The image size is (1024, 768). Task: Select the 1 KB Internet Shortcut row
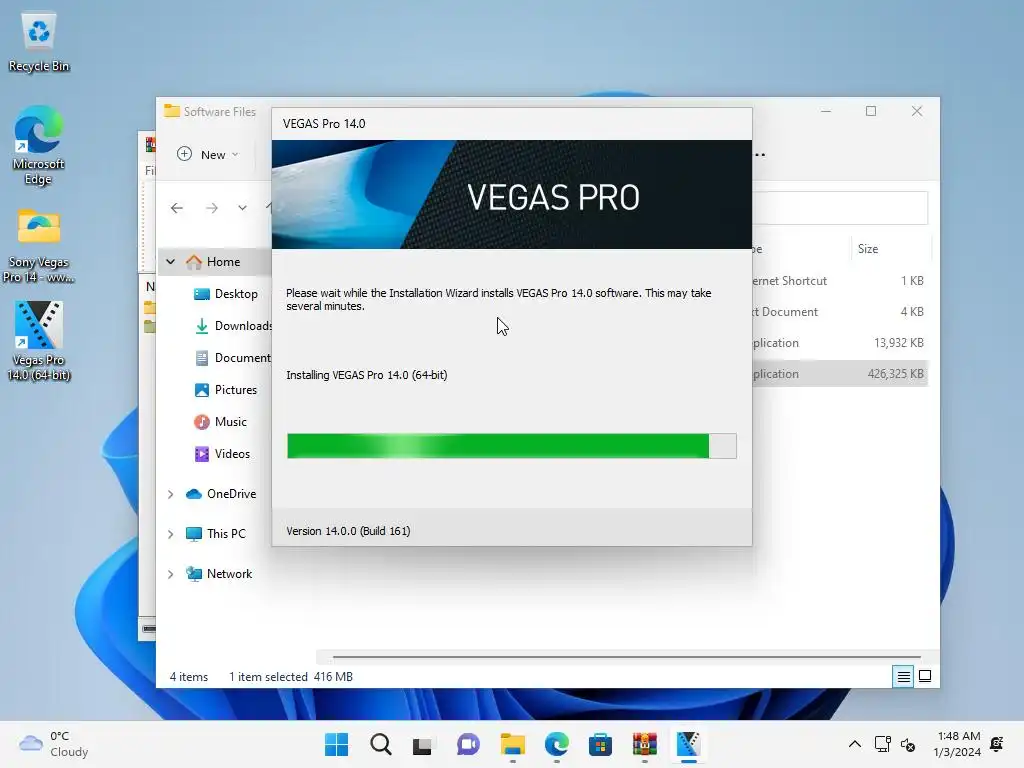pyautogui.click(x=840, y=281)
